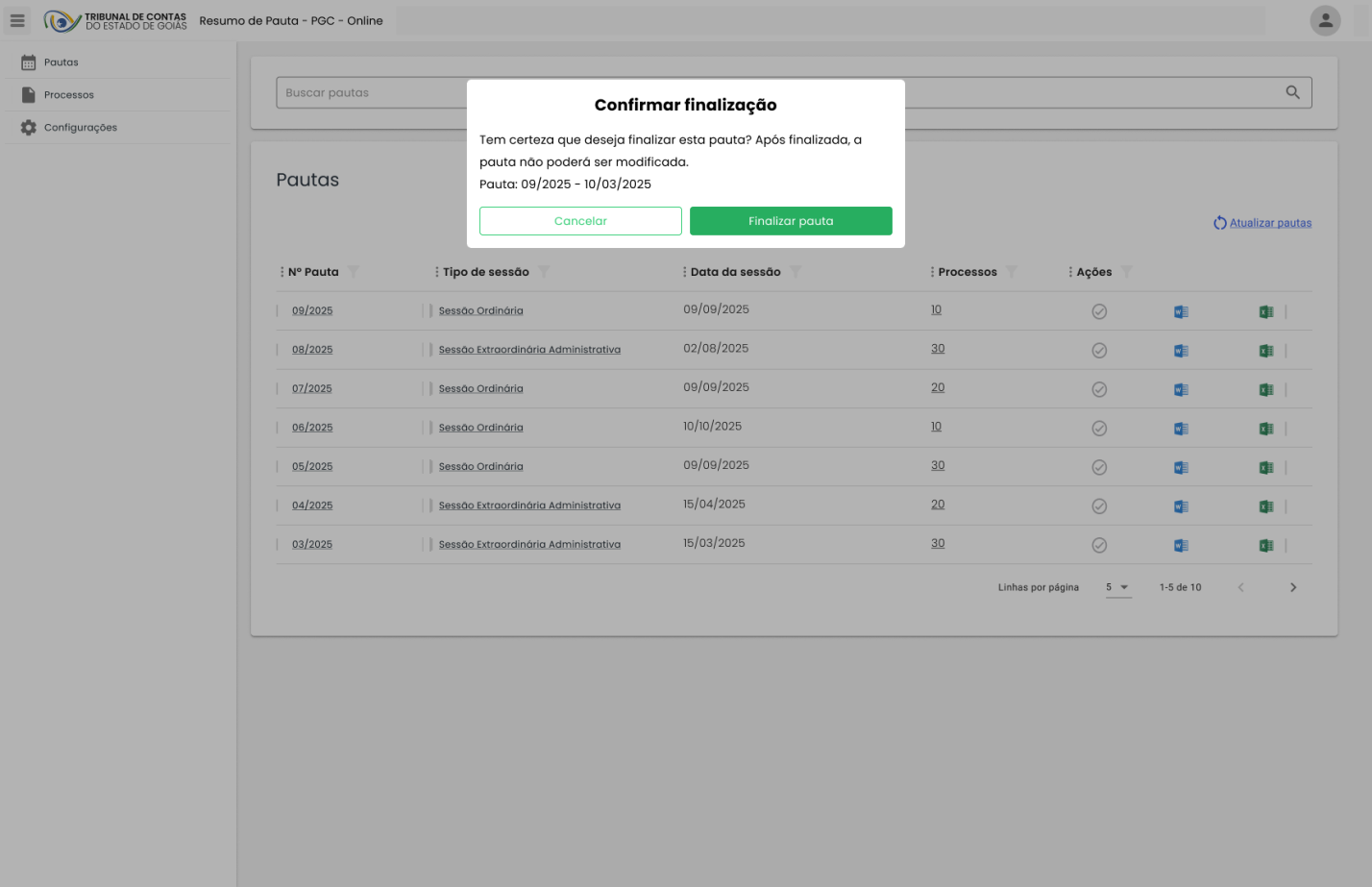Go to Processos in sidebar
The width and height of the screenshot is (1372, 887).
(x=68, y=95)
